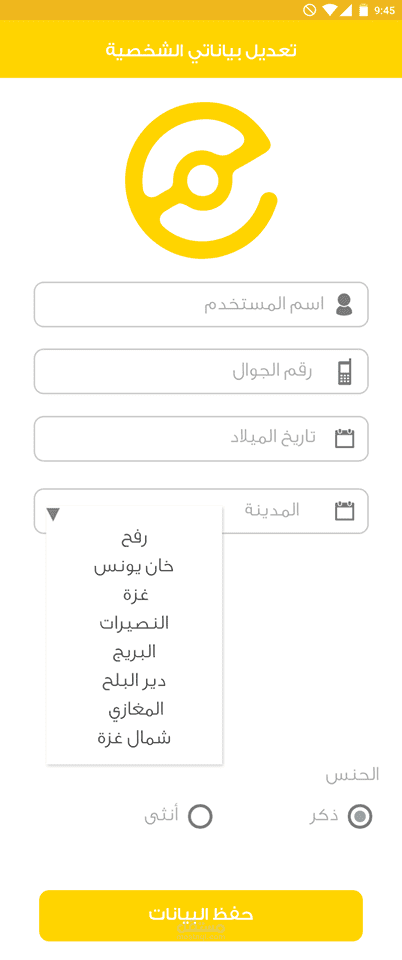The image size is (402, 960).
Task: Open the المدينة city selector field
Action: click(201, 511)
